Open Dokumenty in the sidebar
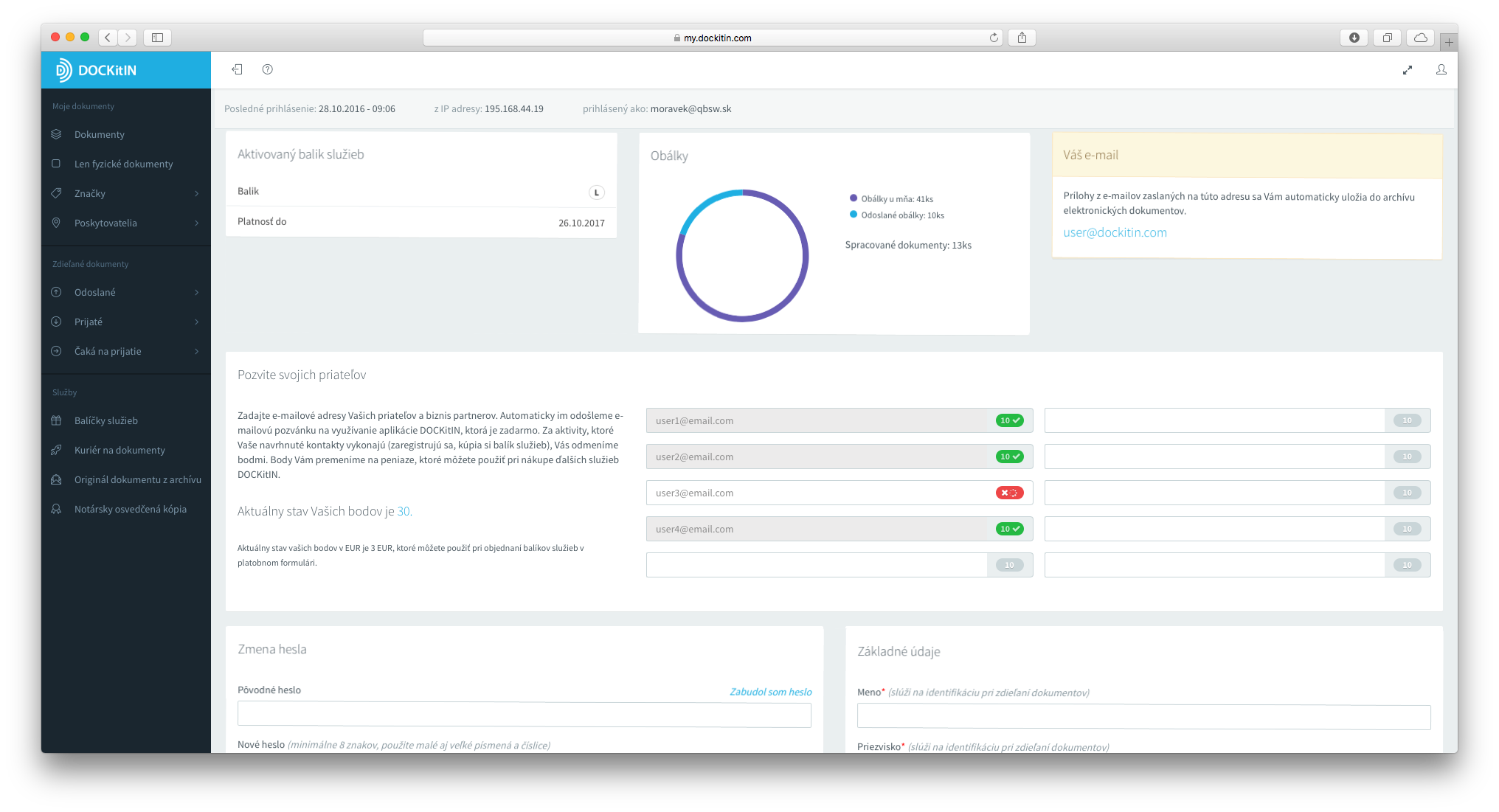The height and width of the screenshot is (812, 1499). (x=100, y=134)
